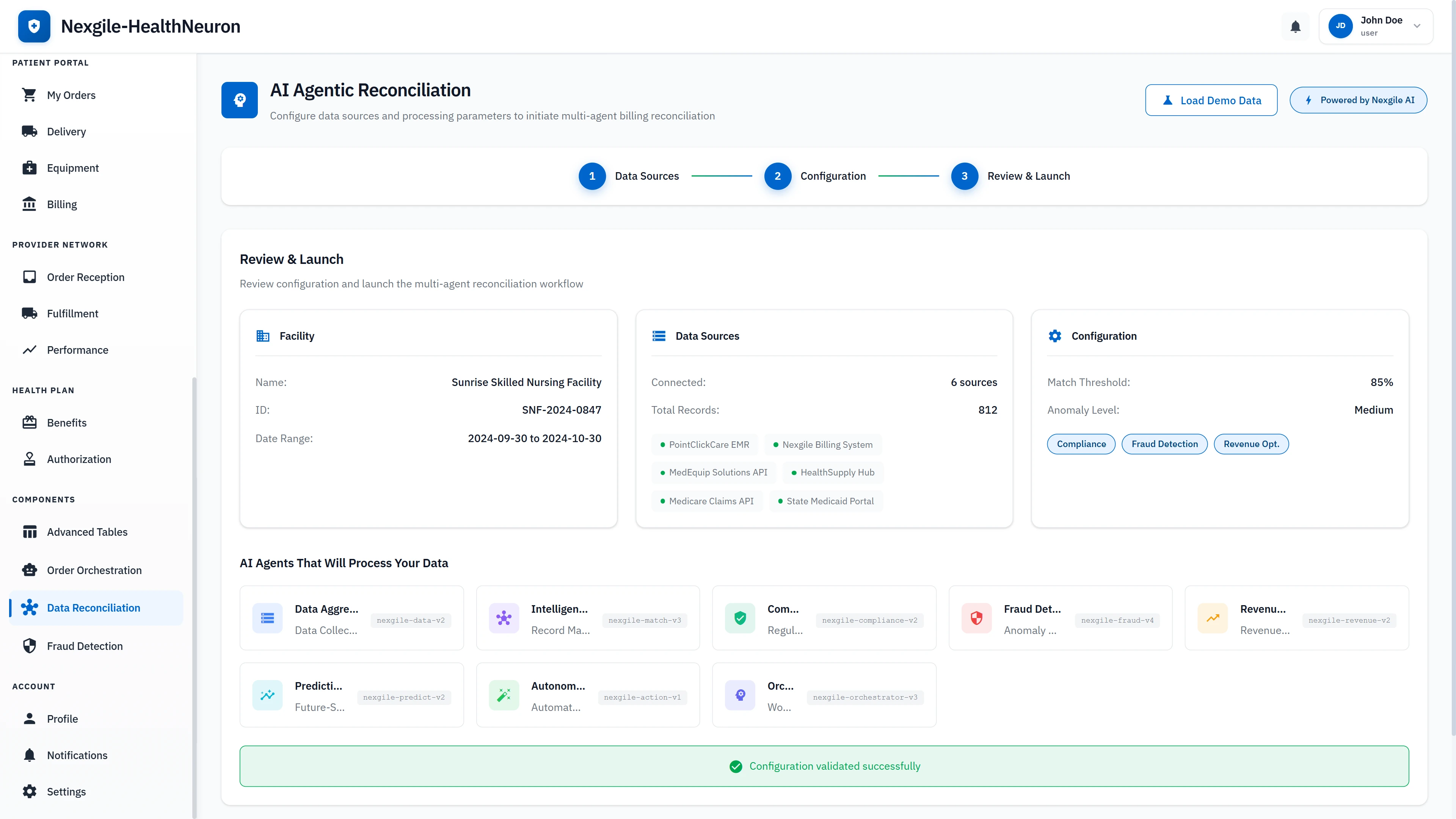Enable the Revenue Opt. focus area

coord(1251,444)
